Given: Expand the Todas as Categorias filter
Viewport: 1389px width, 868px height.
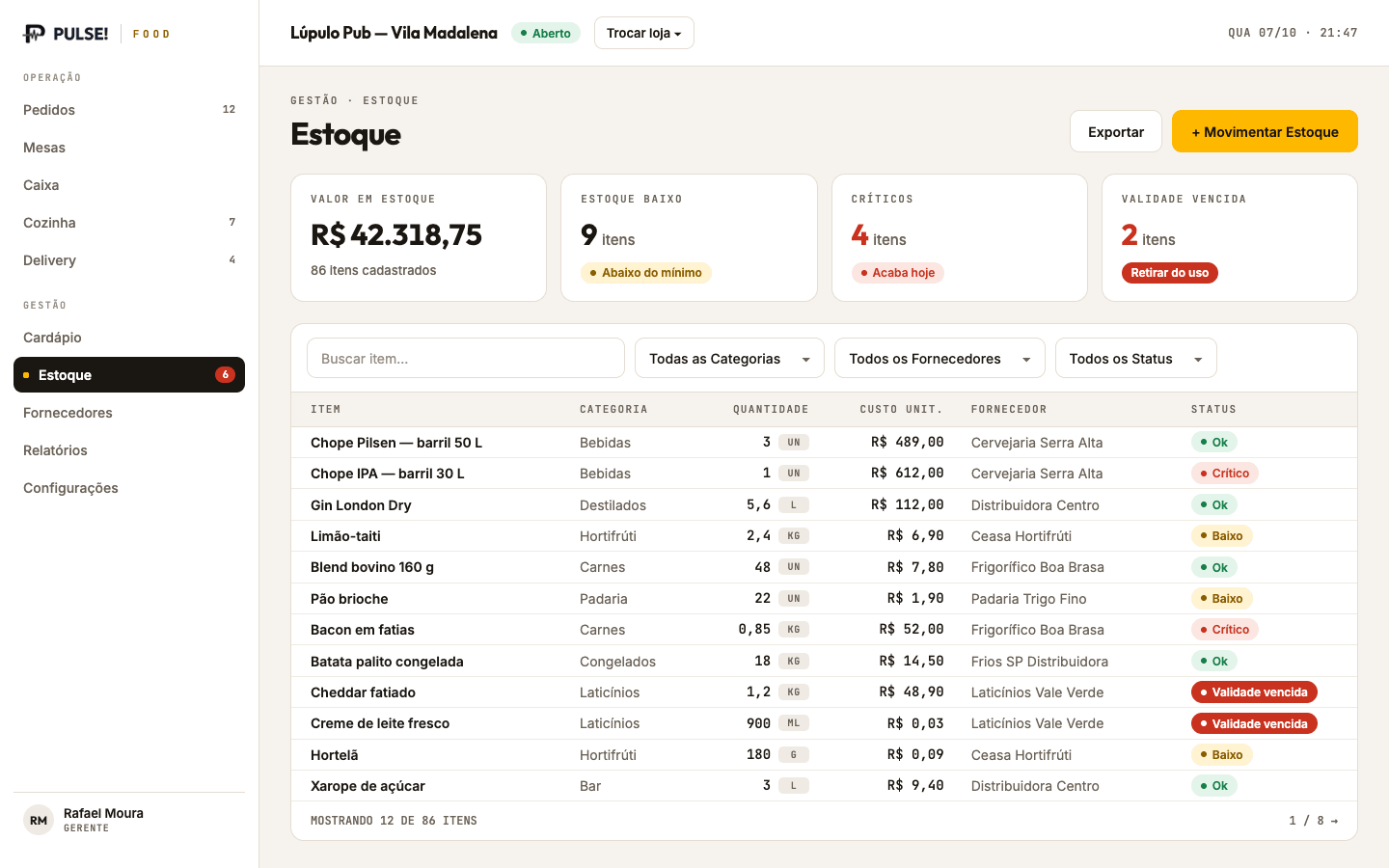Looking at the screenshot, I should point(729,358).
